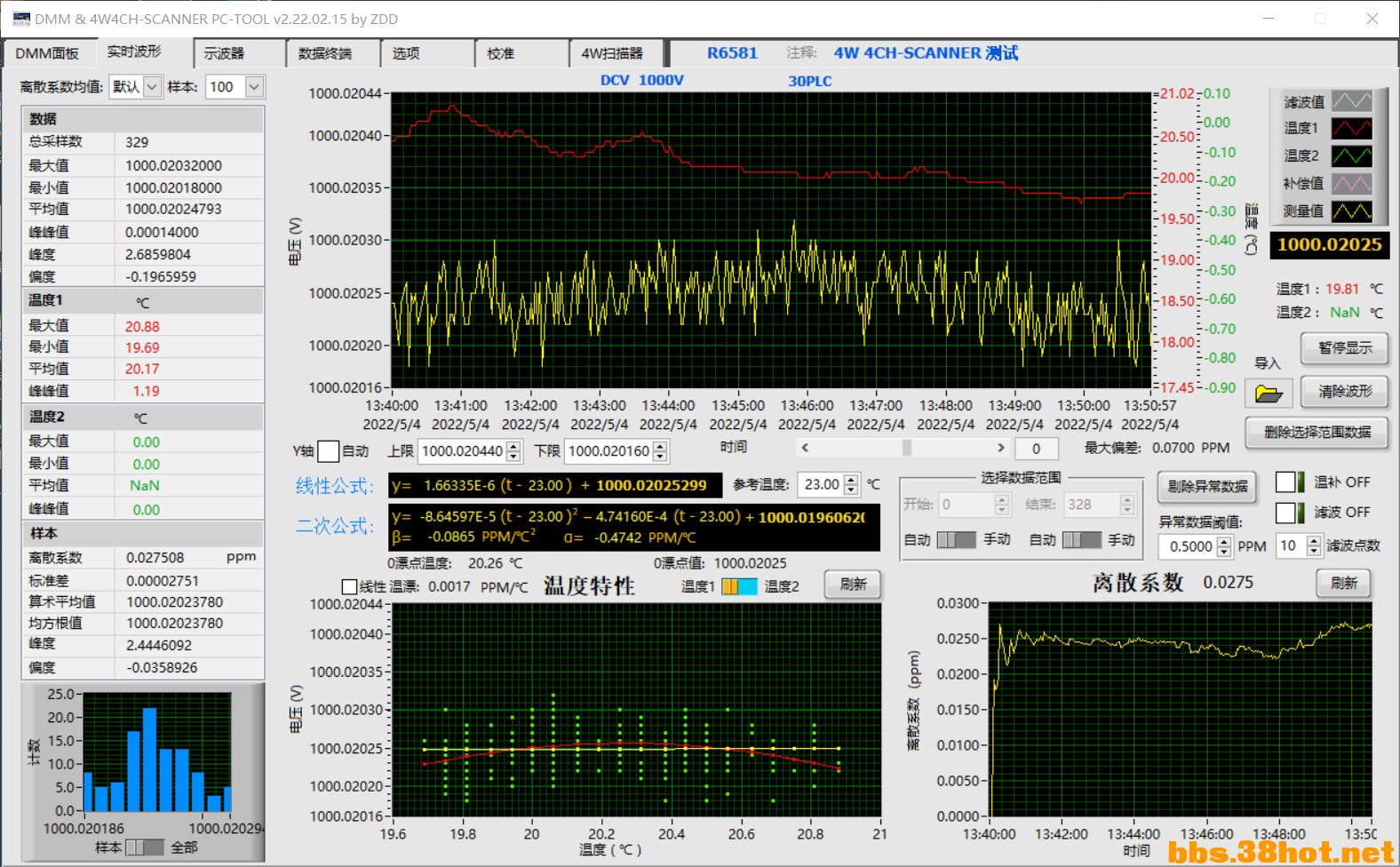Switch to the DMM面板 tab

pos(47,53)
